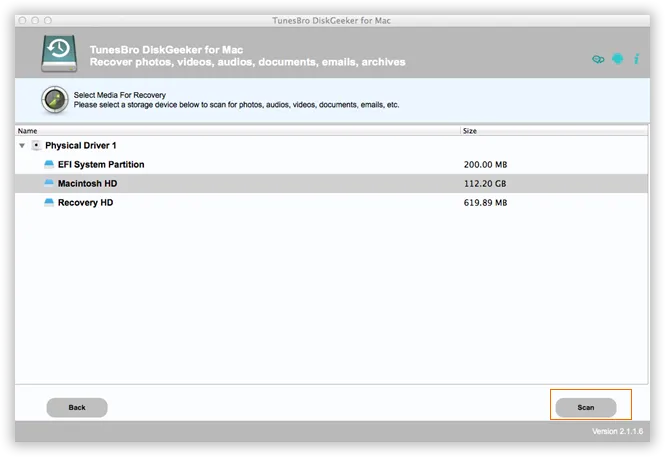Open the info 'i' icon
This screenshot has height=457, width=665.
[x=636, y=60]
